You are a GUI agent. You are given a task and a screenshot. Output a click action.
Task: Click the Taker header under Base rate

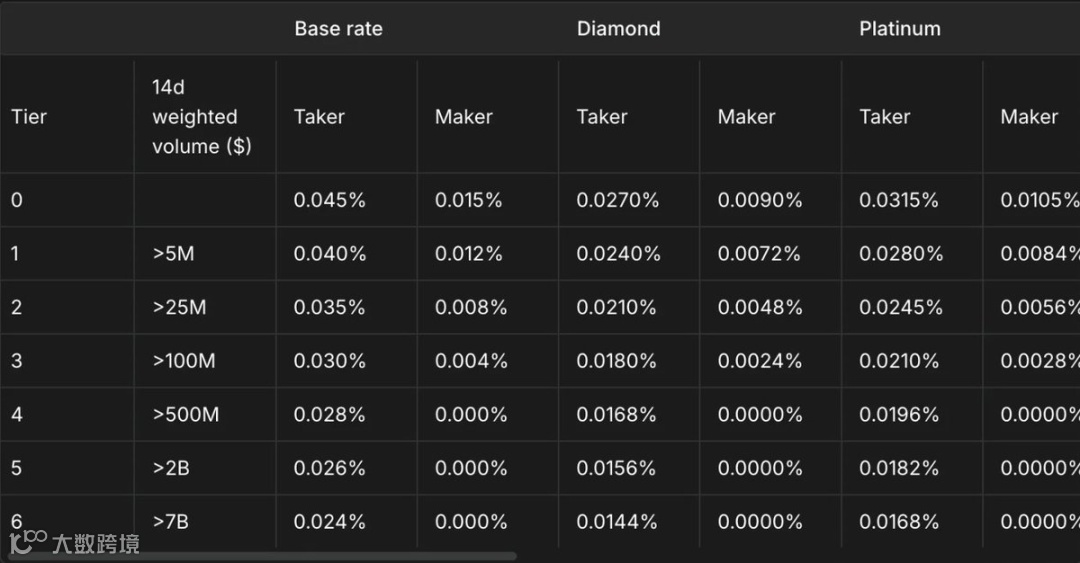point(319,117)
